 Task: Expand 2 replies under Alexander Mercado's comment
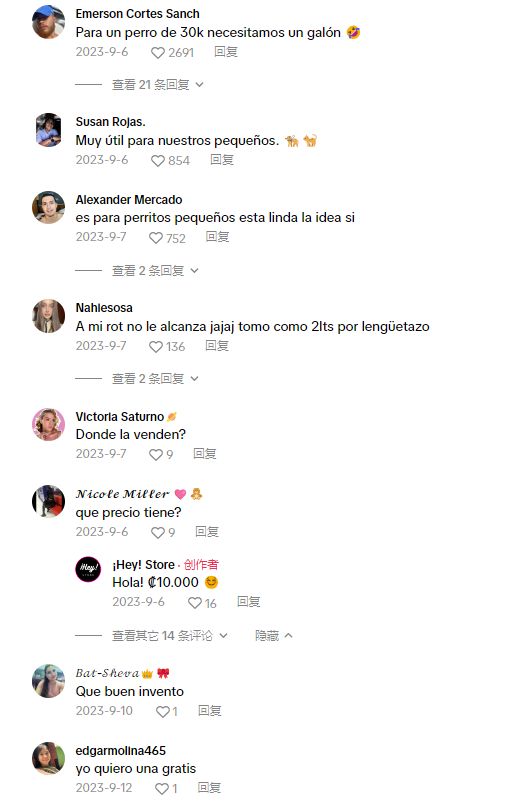click(x=155, y=271)
